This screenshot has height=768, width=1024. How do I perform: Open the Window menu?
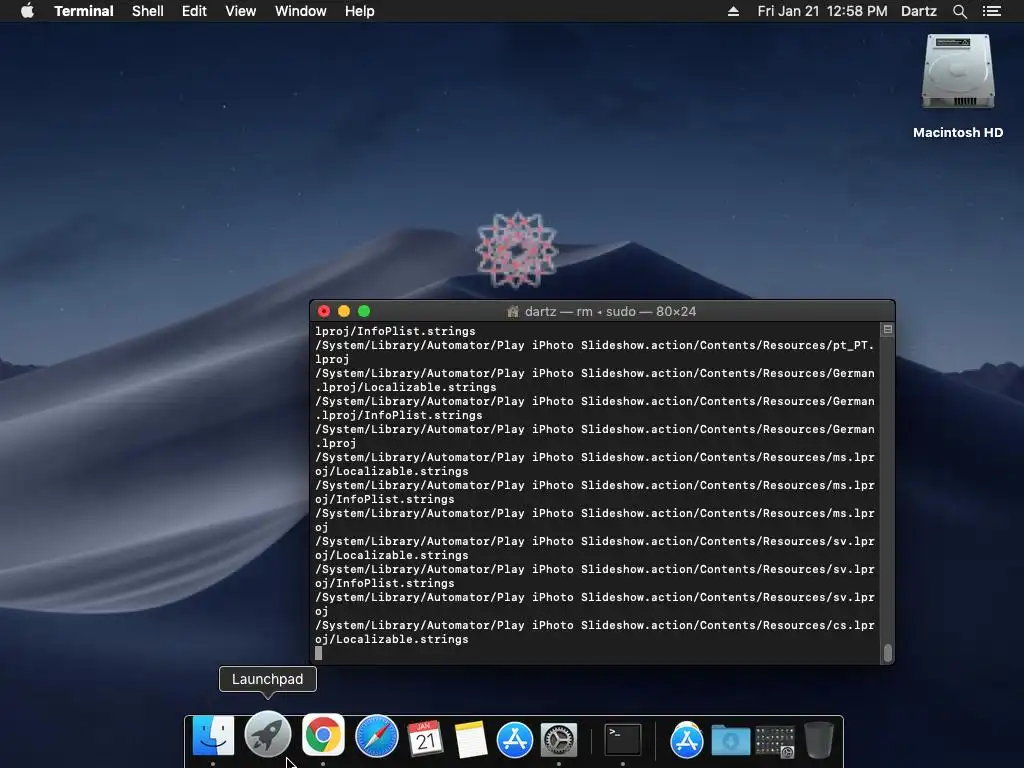pyautogui.click(x=300, y=11)
